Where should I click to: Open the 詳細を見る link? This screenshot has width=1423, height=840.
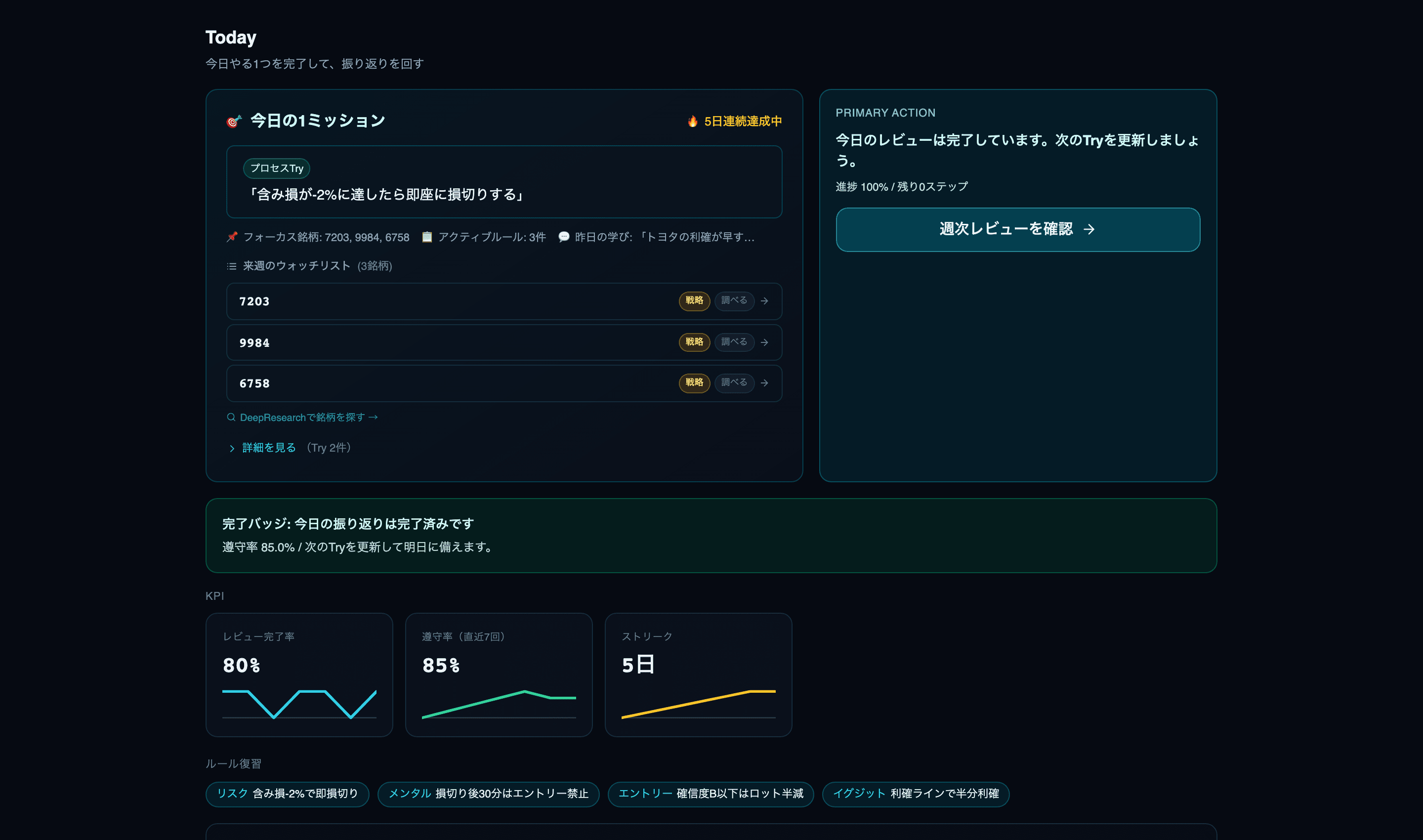click(269, 448)
